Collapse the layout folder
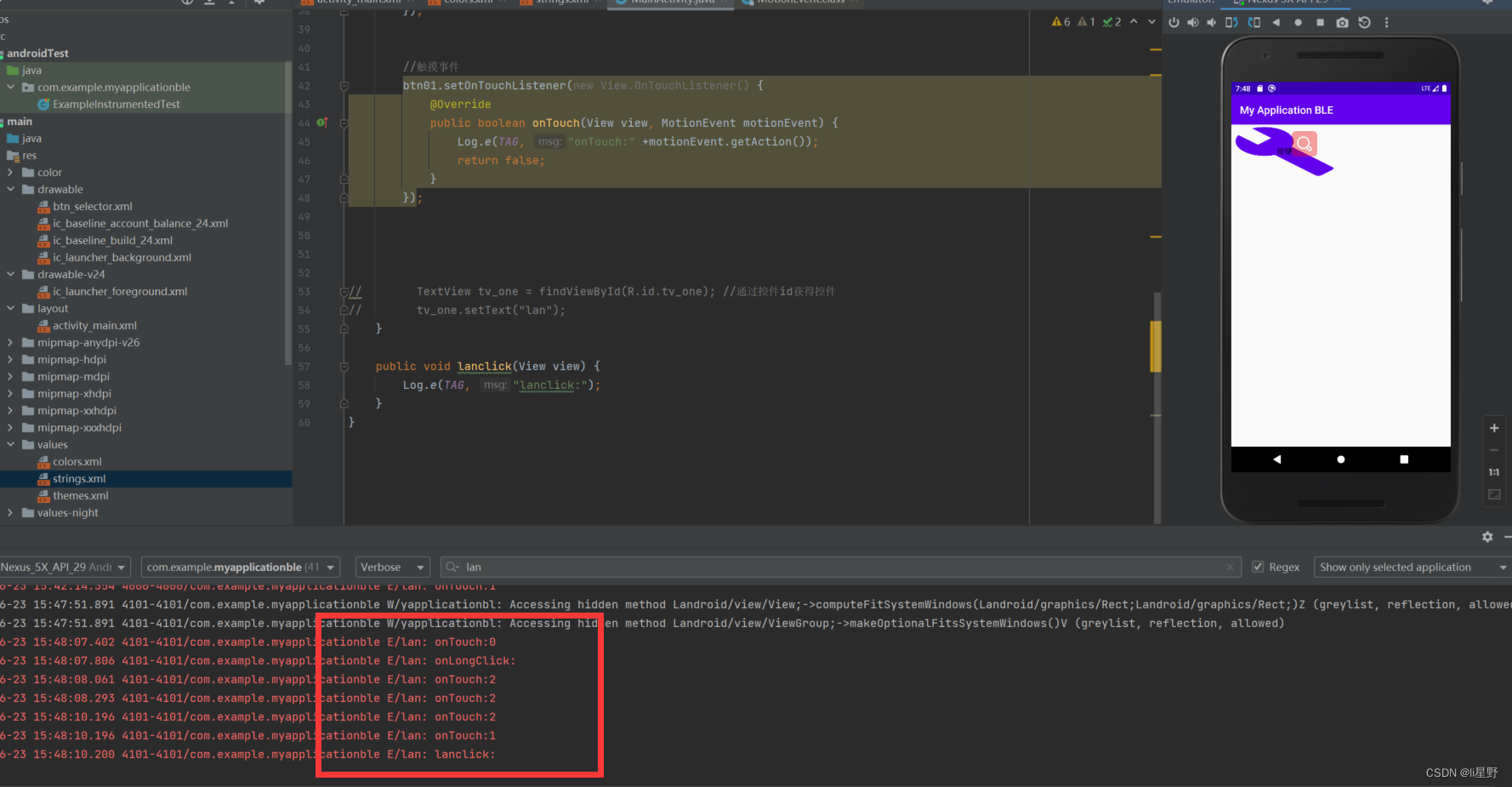This screenshot has width=1512, height=787. tap(11, 308)
